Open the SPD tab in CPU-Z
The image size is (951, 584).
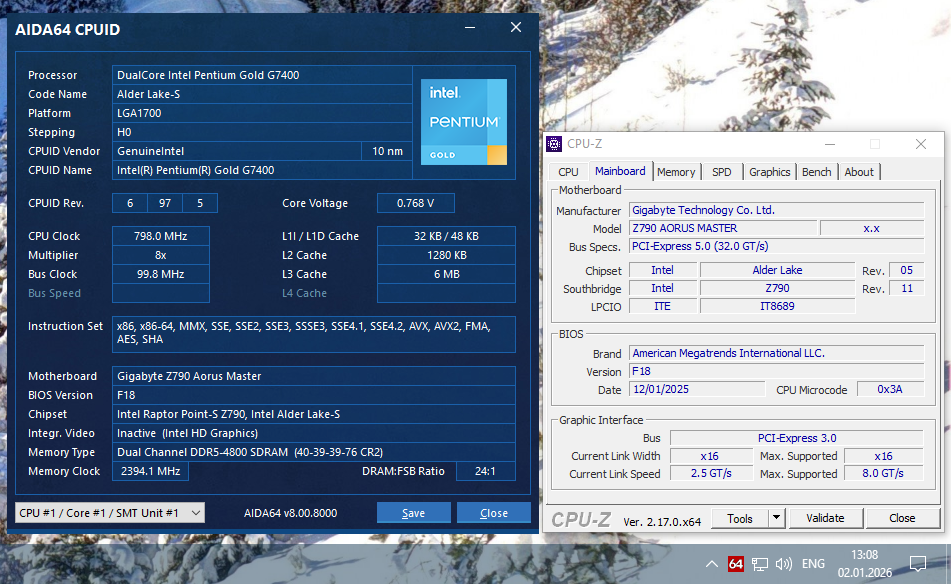[722, 172]
